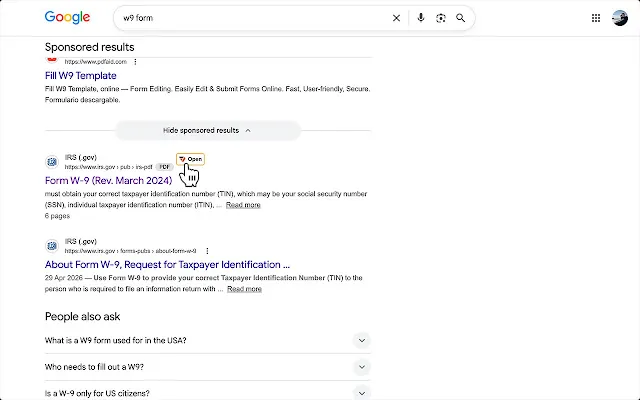Click Read more under Form W-9 PDF snippet
Viewport: 640px width, 400px height.
(243, 205)
